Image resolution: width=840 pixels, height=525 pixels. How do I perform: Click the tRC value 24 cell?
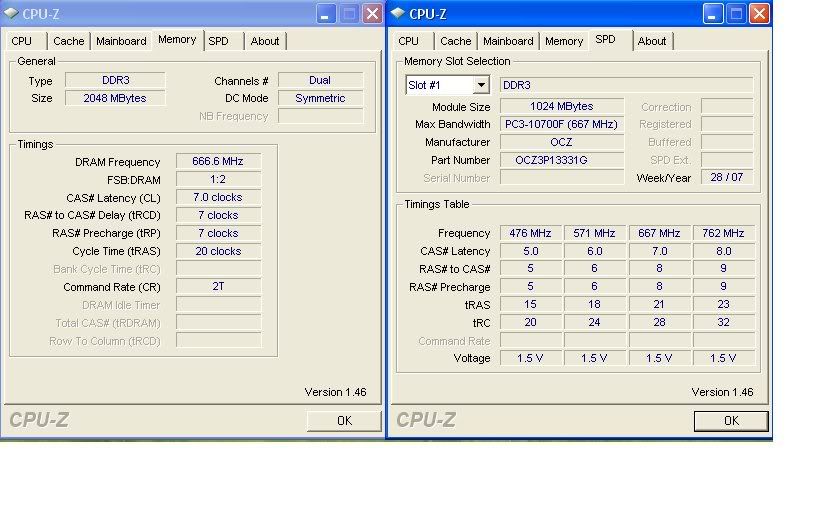pos(595,322)
